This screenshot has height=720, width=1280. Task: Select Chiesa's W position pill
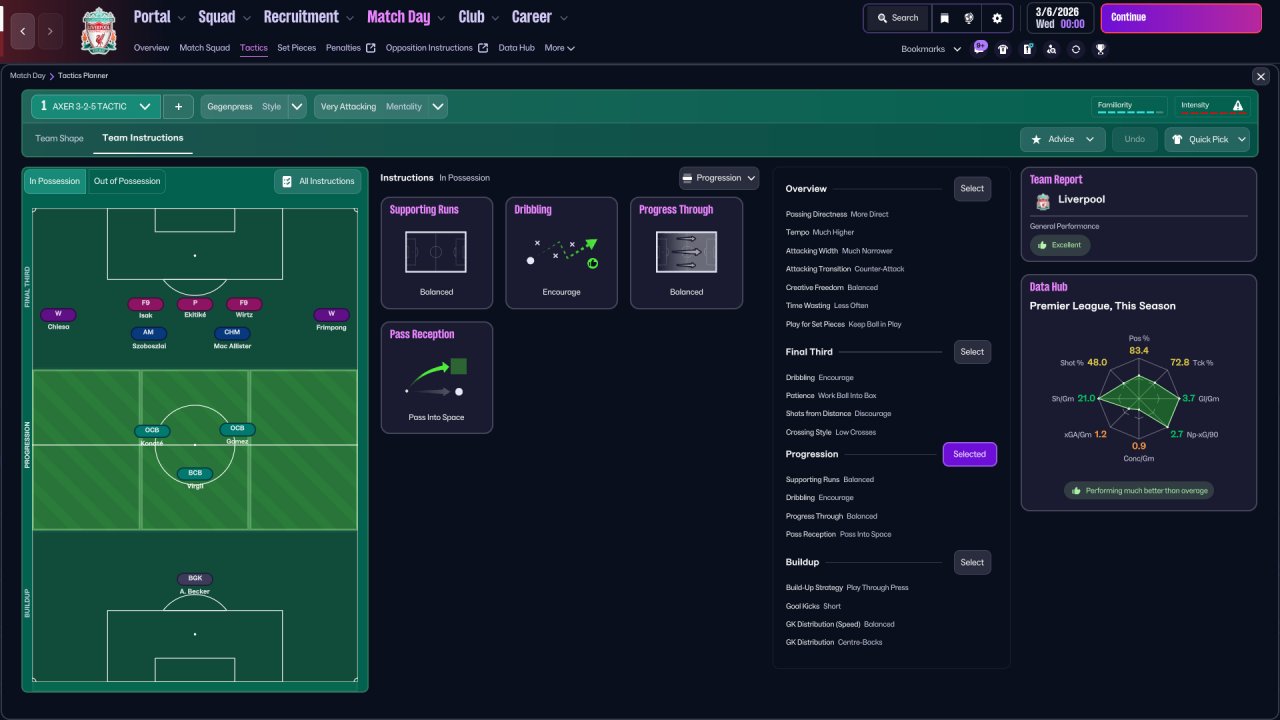pyautogui.click(x=58, y=314)
